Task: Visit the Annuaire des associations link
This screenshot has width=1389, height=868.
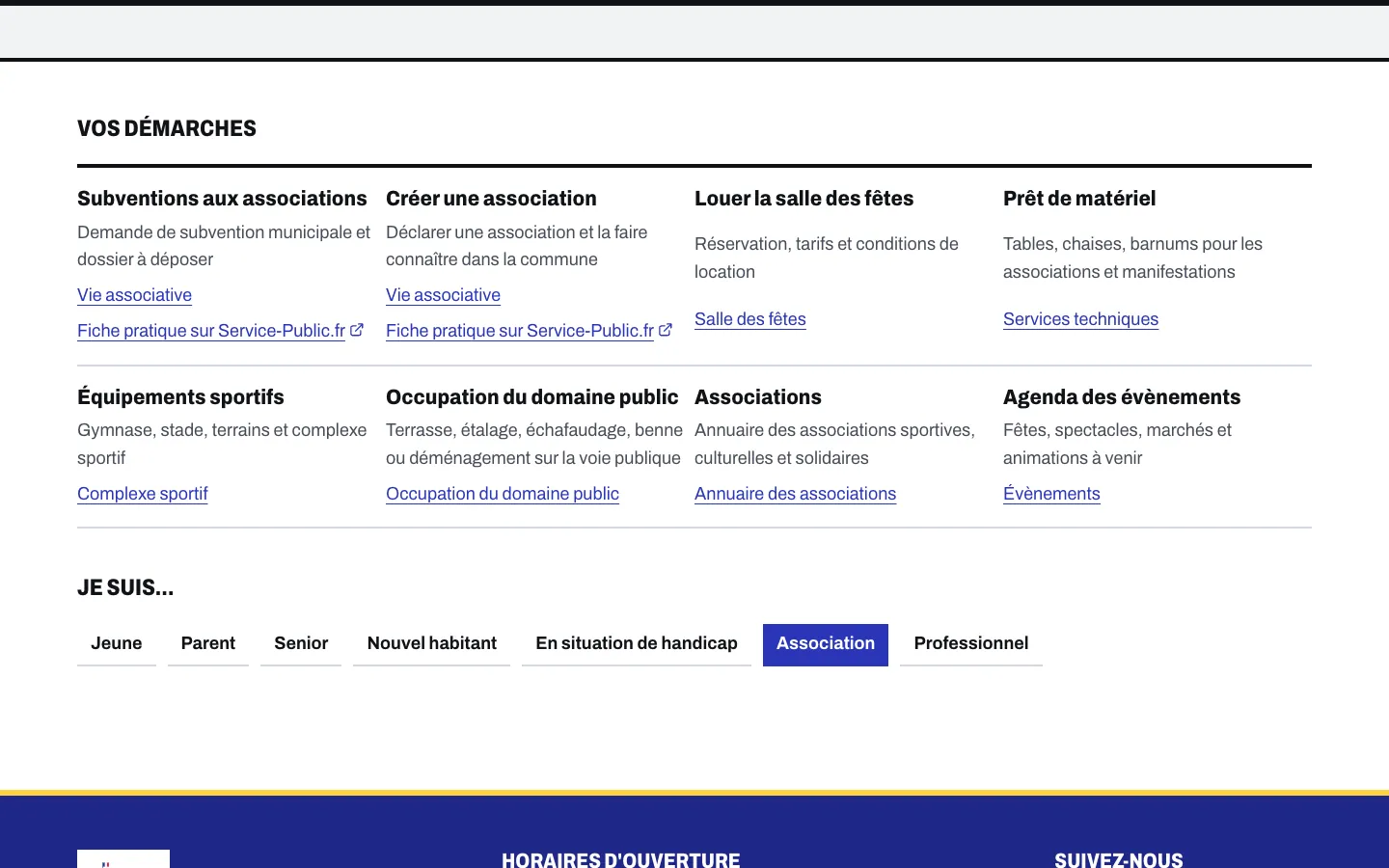Action: point(795,494)
